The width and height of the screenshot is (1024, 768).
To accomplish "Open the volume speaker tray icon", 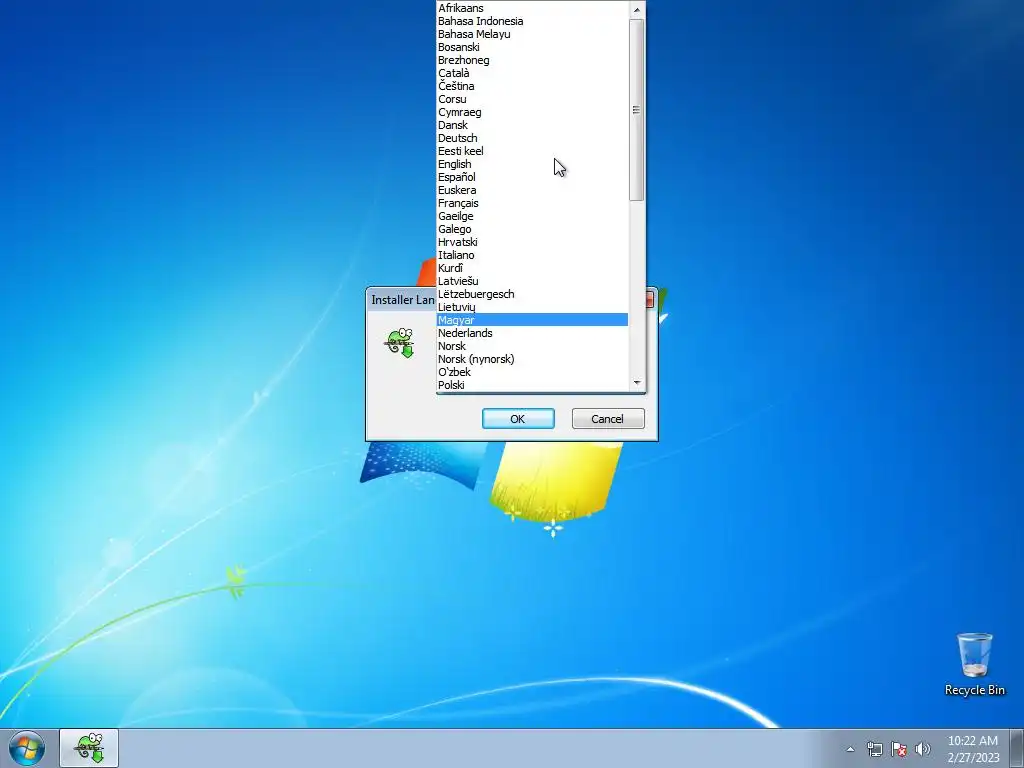I will coord(922,749).
